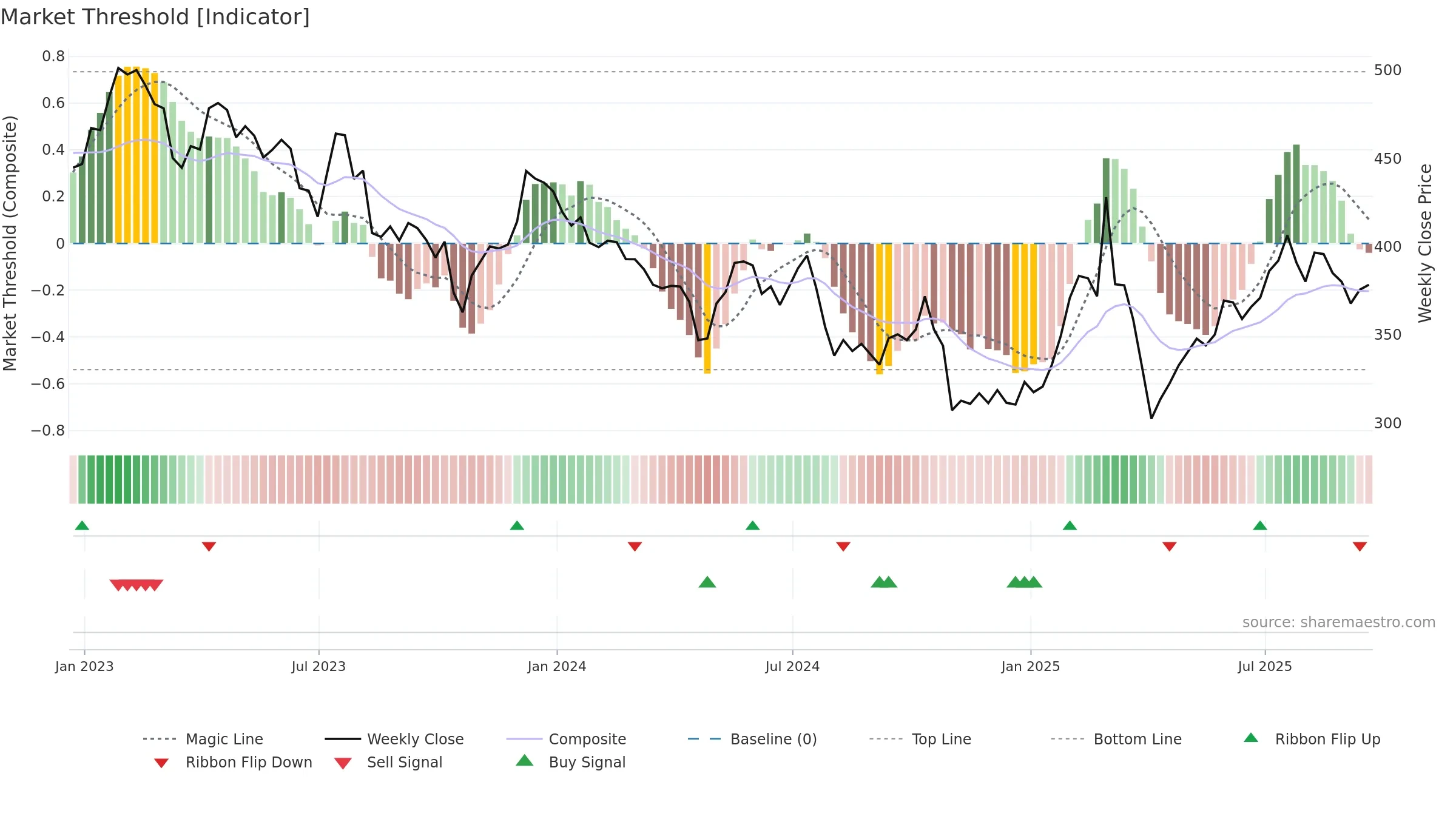Toggle the Magic Line legend entry
1456x819 pixels.
click(203, 739)
